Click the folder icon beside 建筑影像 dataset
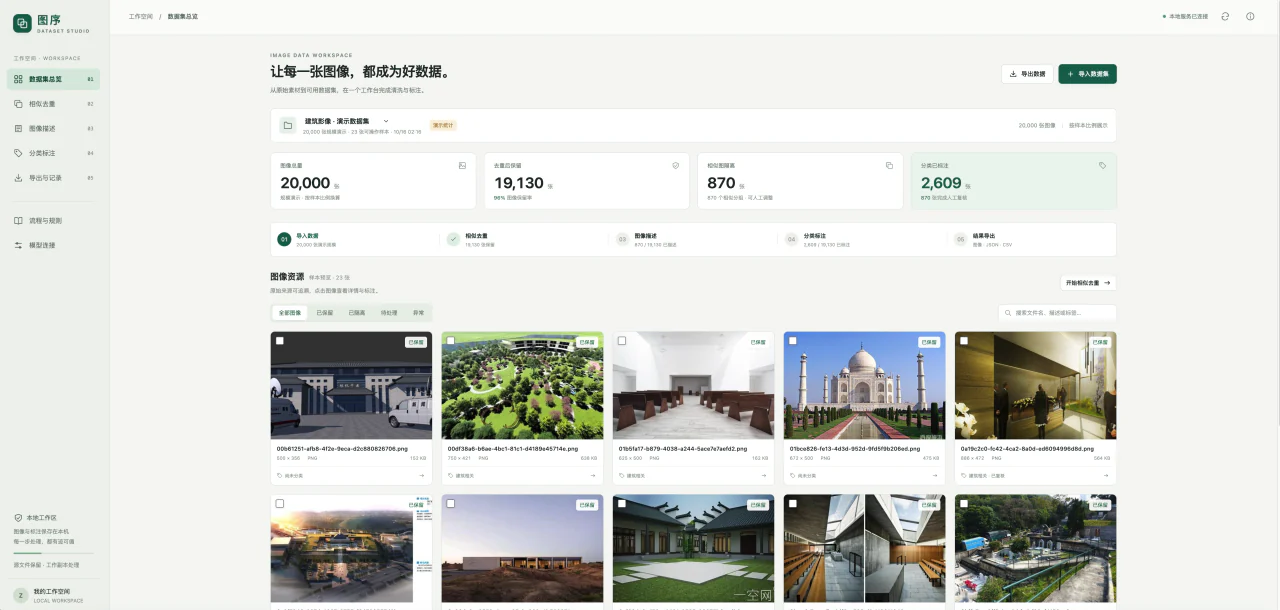 [287, 126]
